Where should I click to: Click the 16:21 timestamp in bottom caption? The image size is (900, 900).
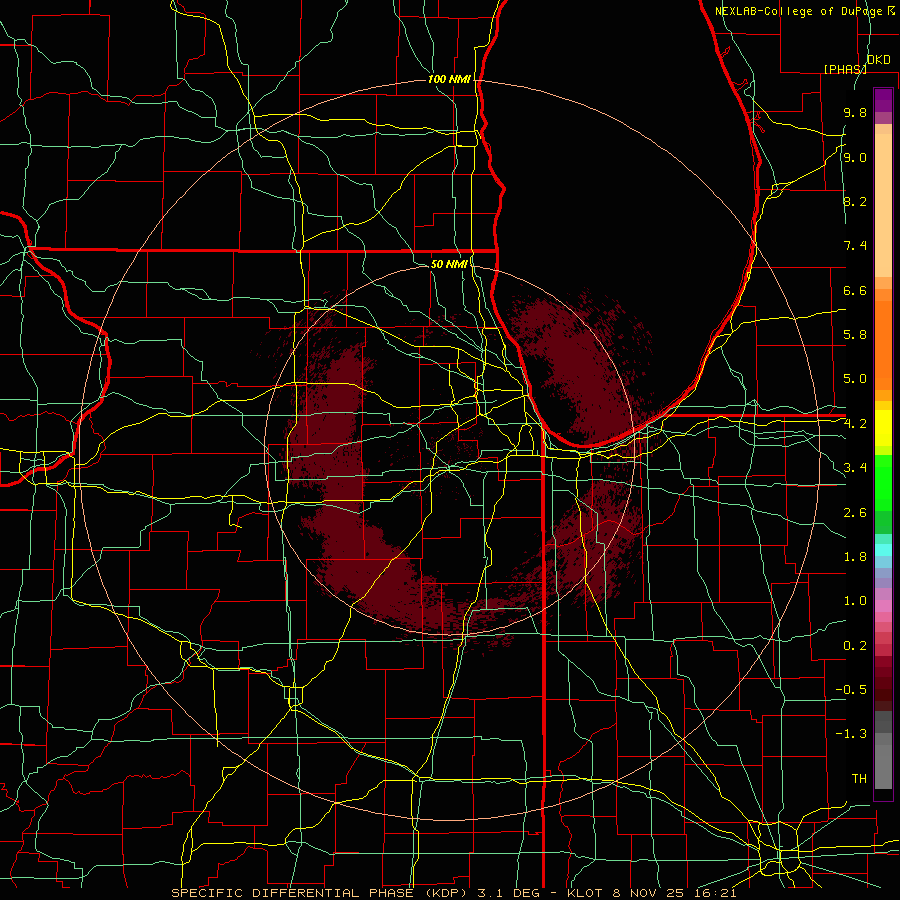point(713,893)
